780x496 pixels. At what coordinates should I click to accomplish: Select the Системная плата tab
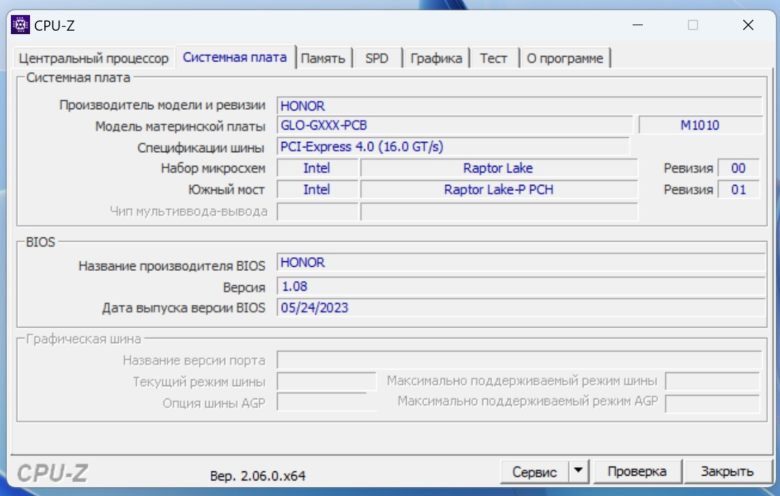point(234,57)
